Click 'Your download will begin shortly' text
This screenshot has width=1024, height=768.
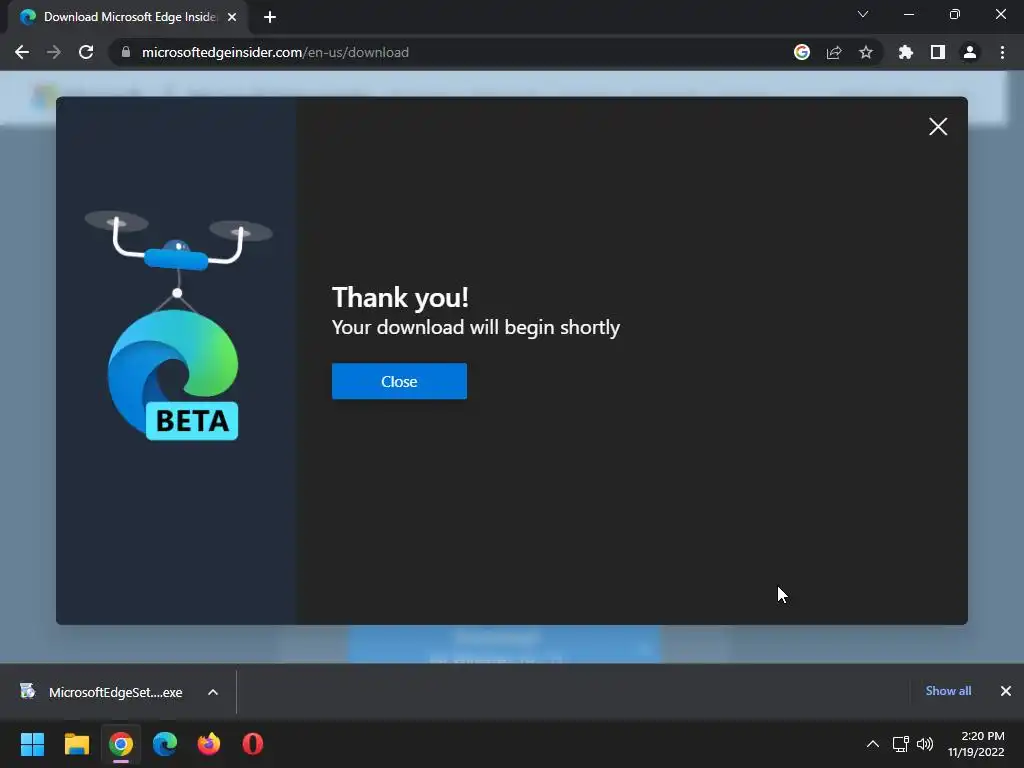pos(476,327)
